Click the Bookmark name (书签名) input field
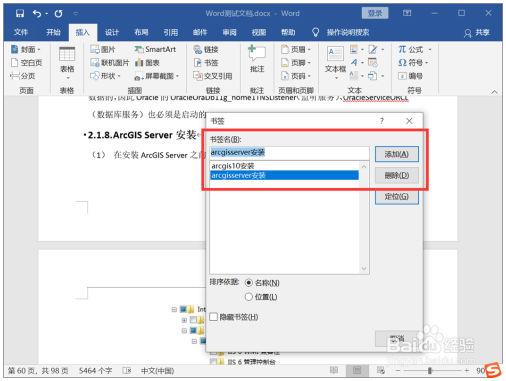Viewport: 506px width, 381px height. point(289,153)
